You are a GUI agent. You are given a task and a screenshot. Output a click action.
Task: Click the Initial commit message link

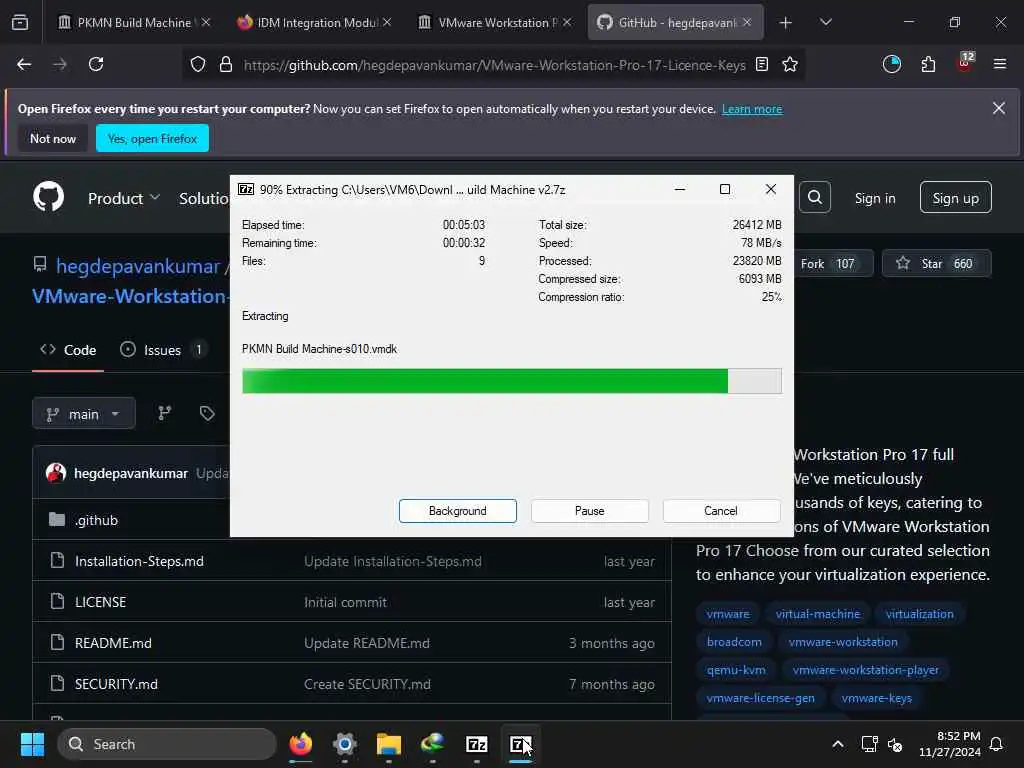345,602
